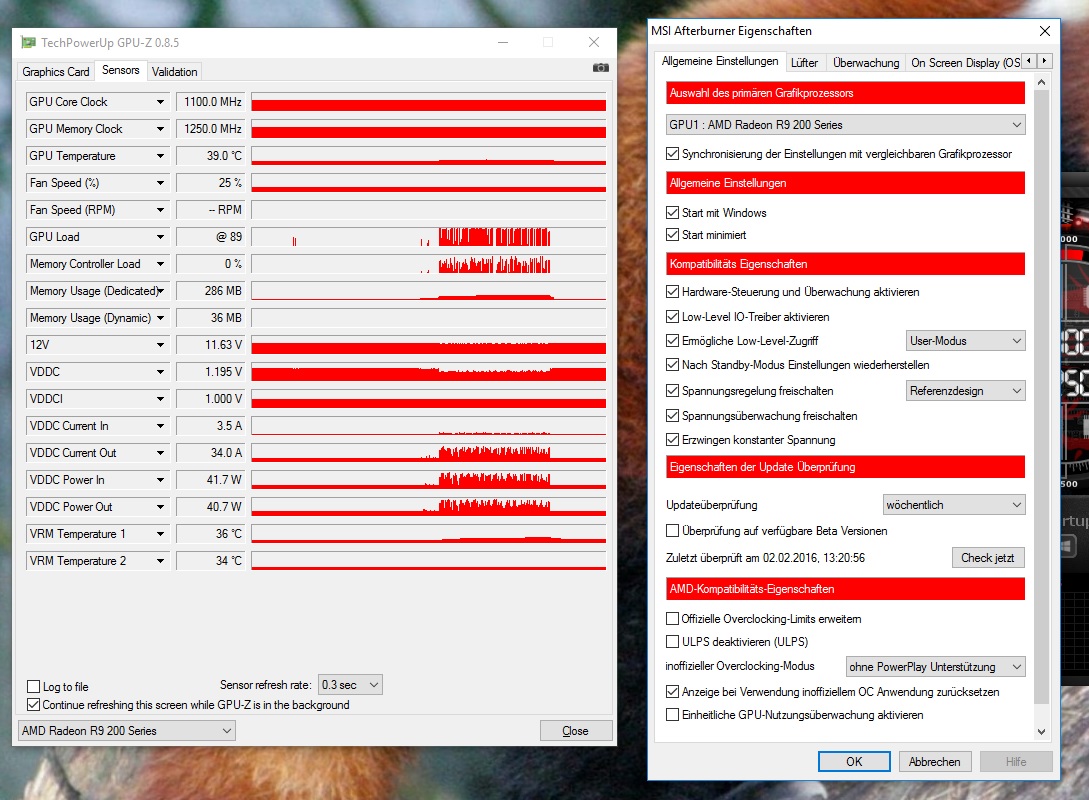
Task: Click the VDDC Power In graph
Action: (x=429, y=480)
